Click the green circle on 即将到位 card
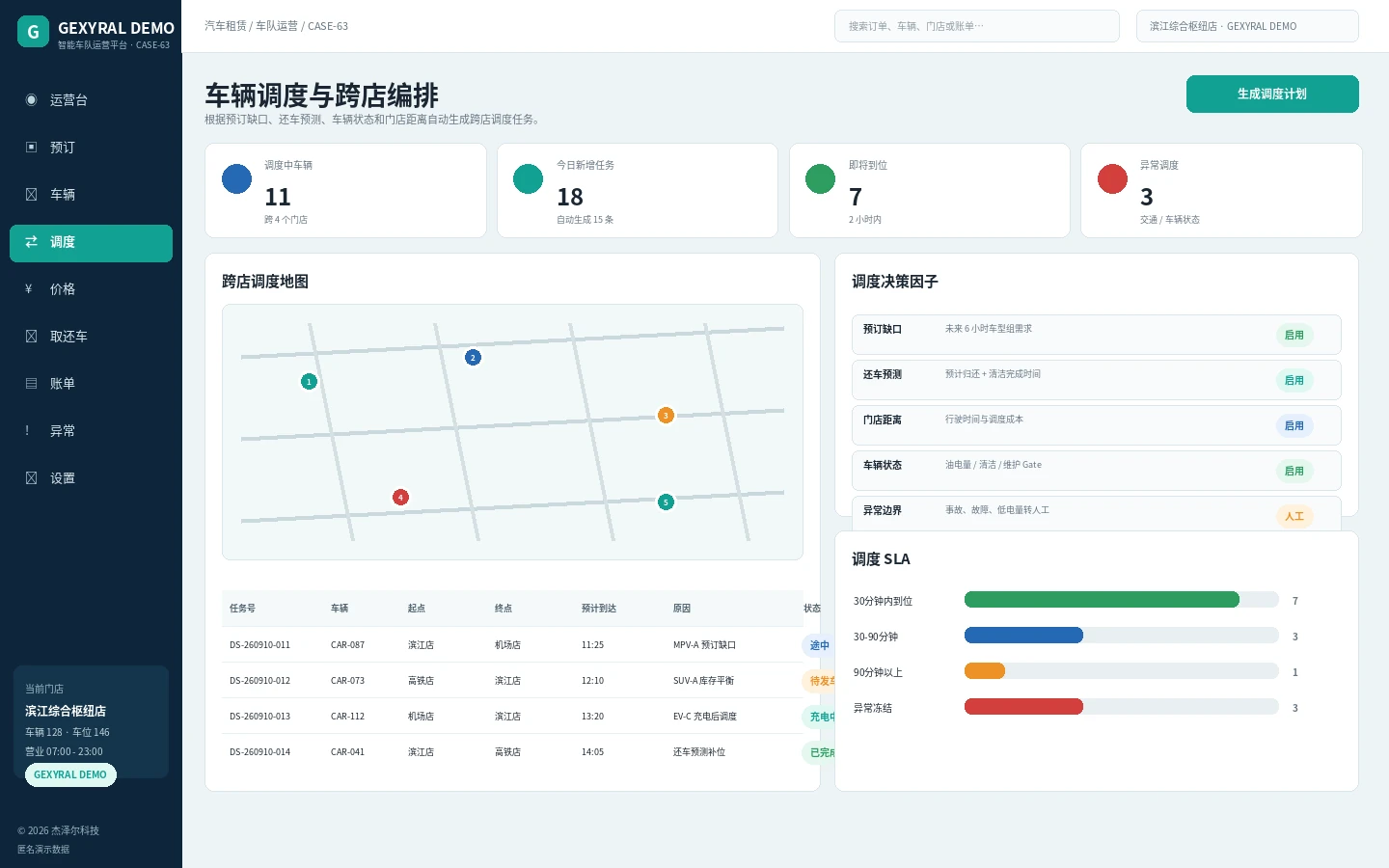 point(821,178)
